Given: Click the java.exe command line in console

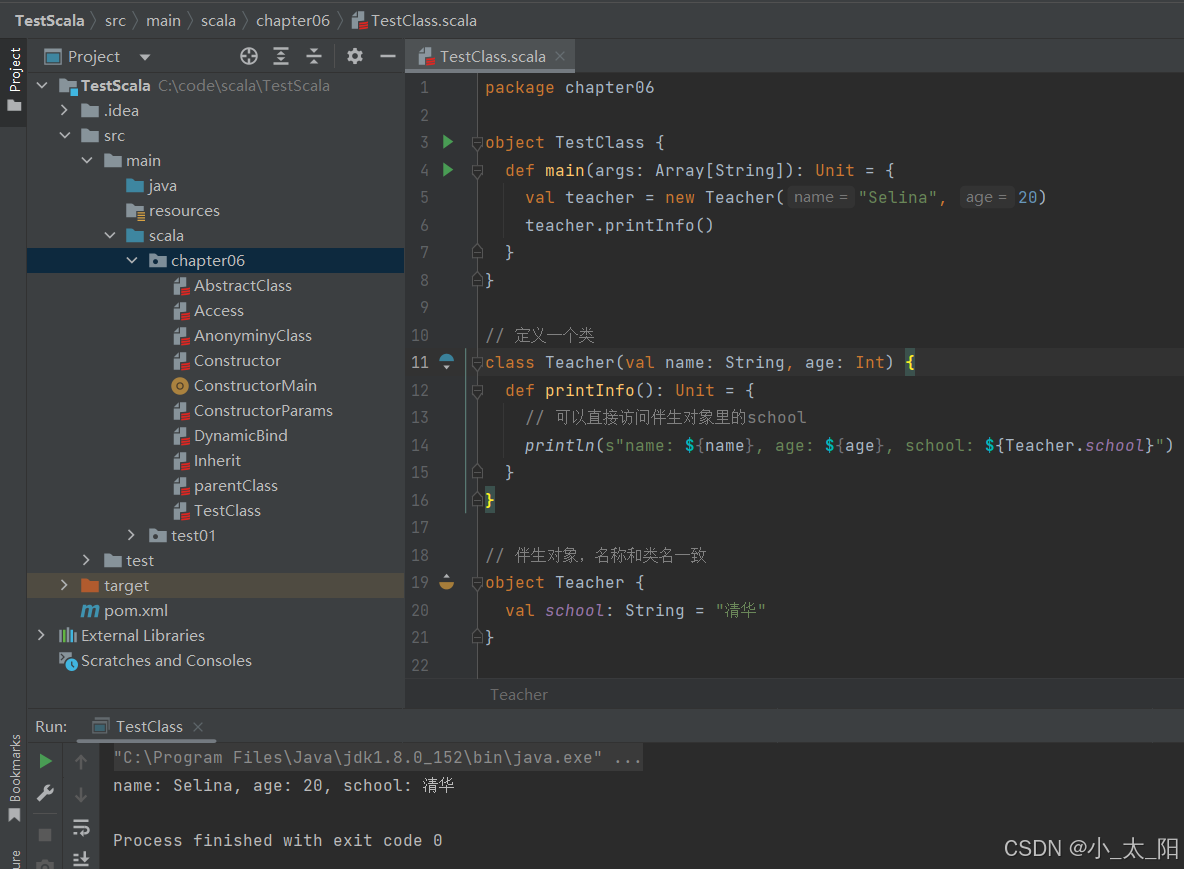Looking at the screenshot, I should pos(378,757).
